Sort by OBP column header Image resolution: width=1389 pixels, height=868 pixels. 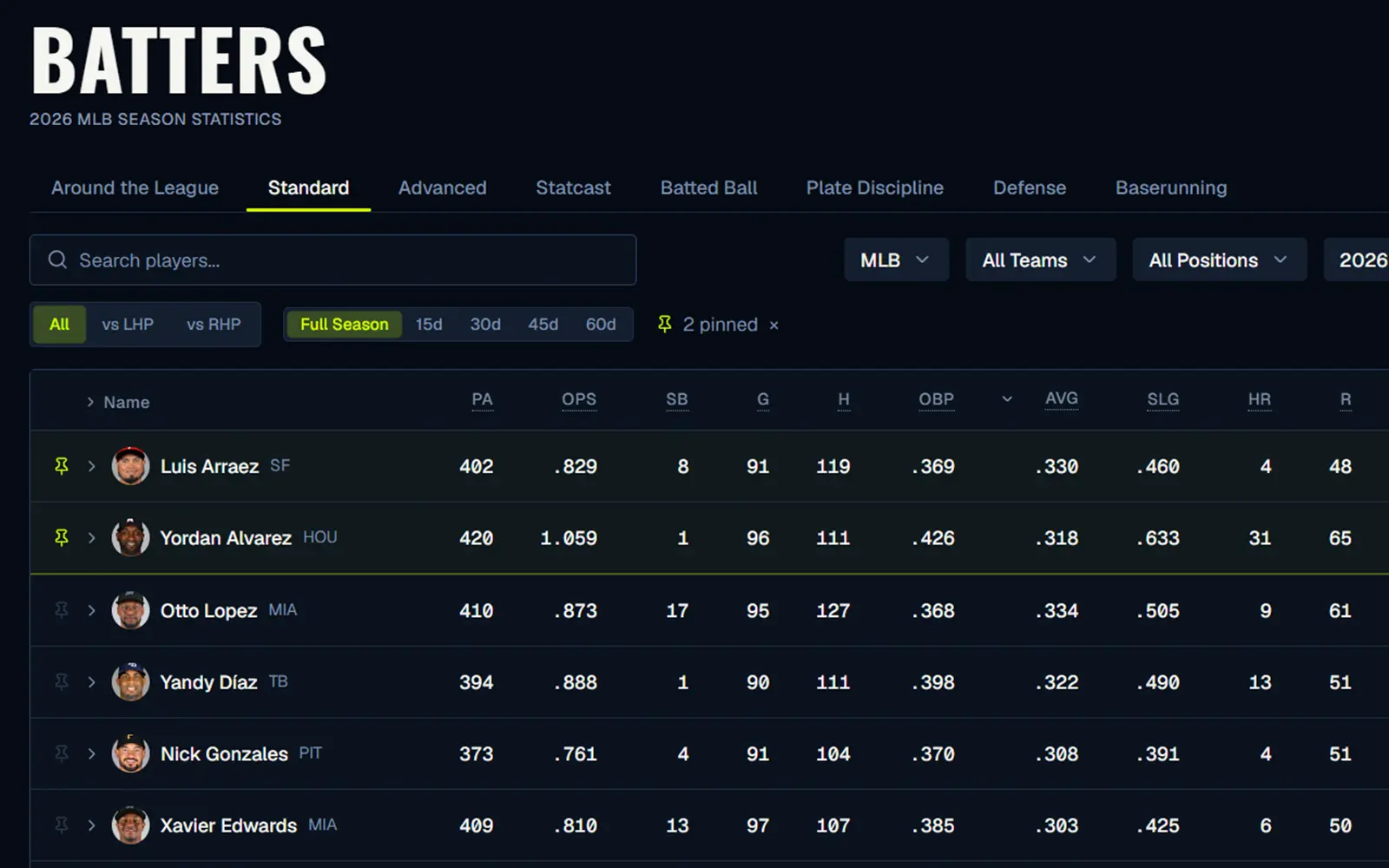click(937, 399)
